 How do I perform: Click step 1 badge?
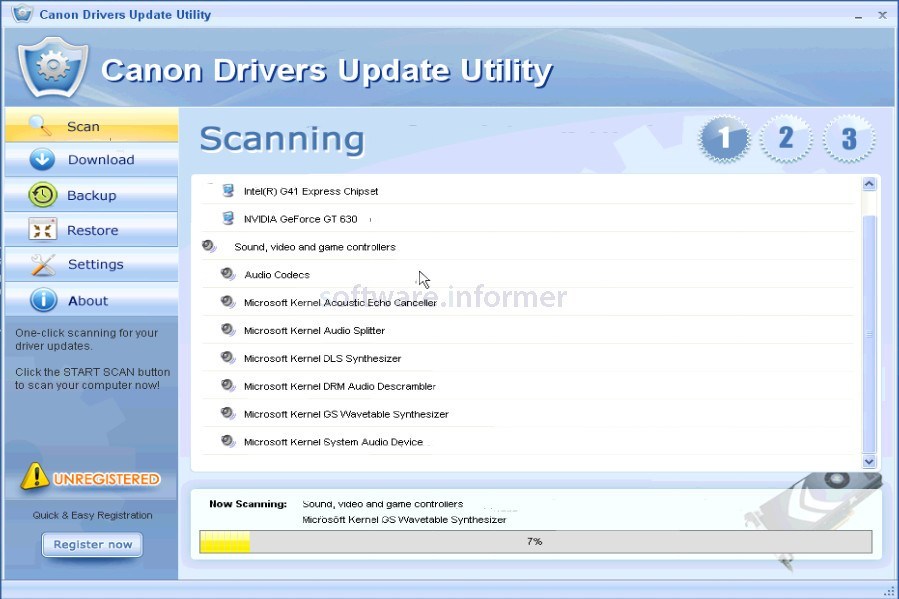[x=724, y=138]
